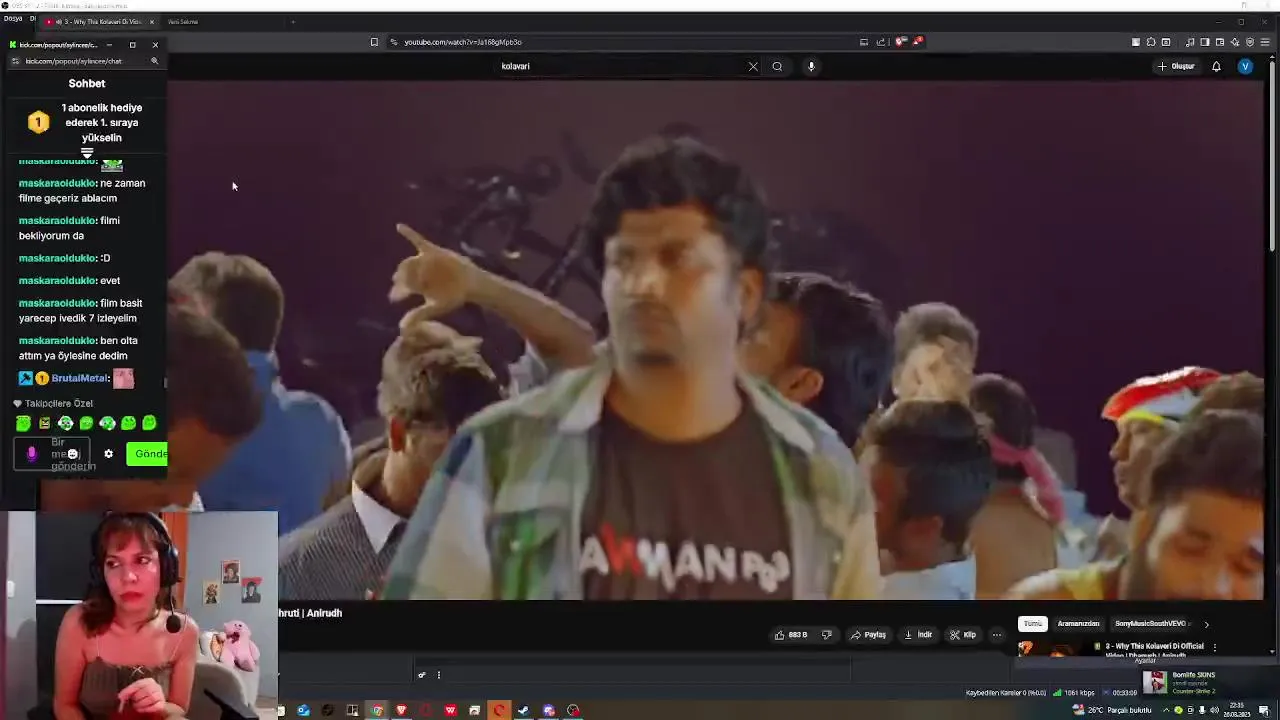Switch to the Why This Kolaveri Di tab

(x=98, y=22)
